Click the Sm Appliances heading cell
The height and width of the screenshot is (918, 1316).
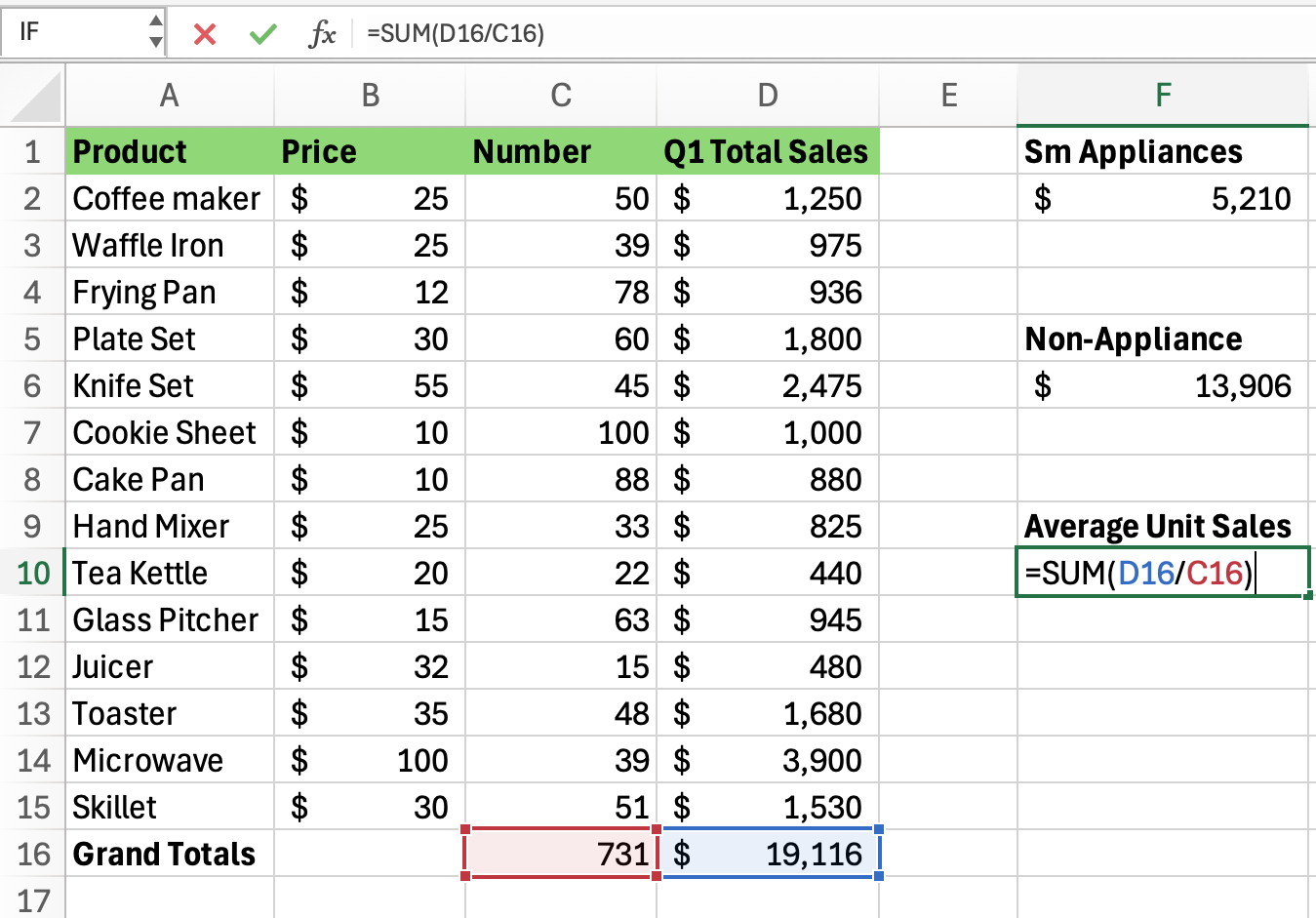1163,151
